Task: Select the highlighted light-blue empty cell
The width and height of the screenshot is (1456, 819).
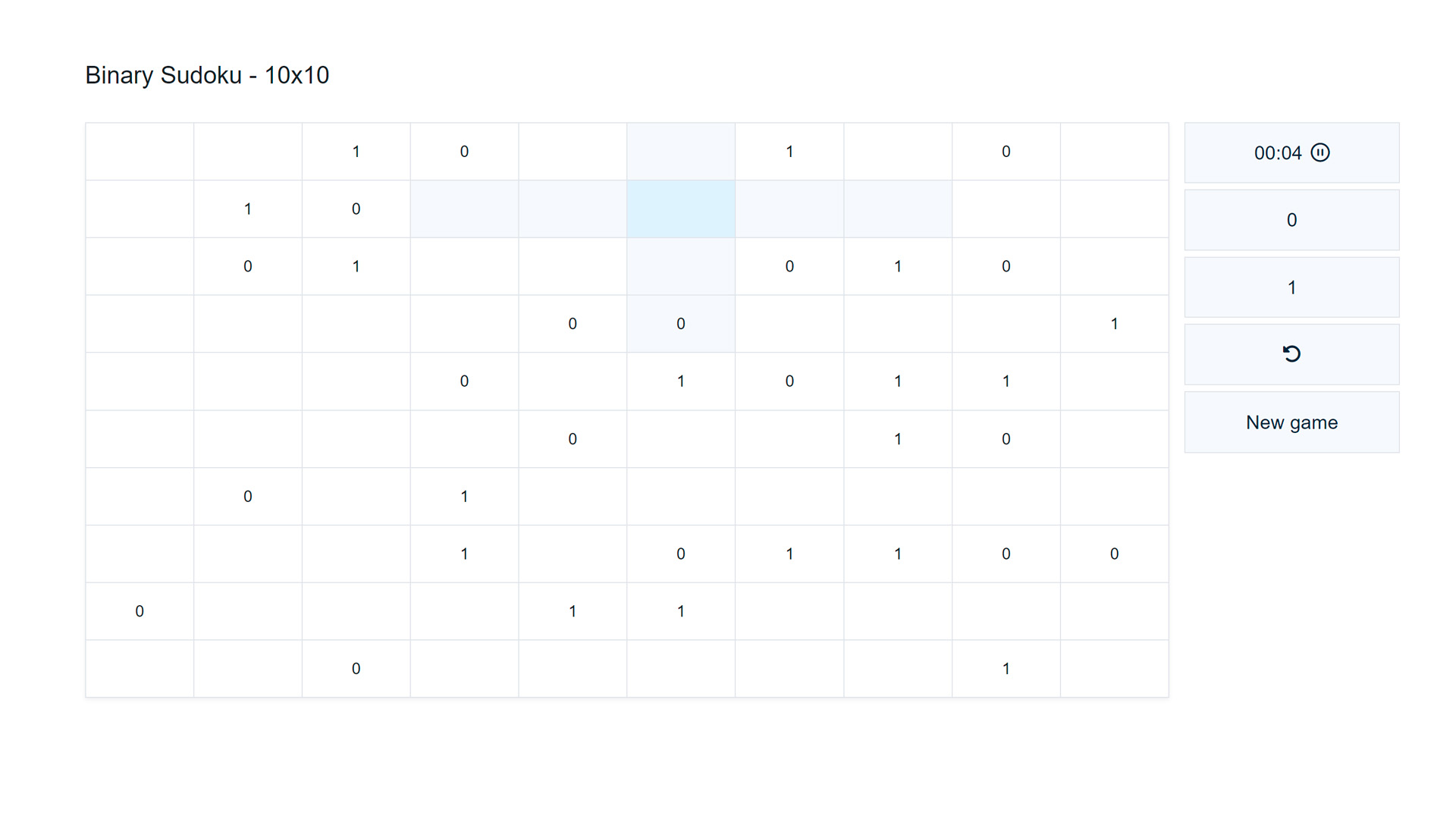Action: [x=680, y=209]
